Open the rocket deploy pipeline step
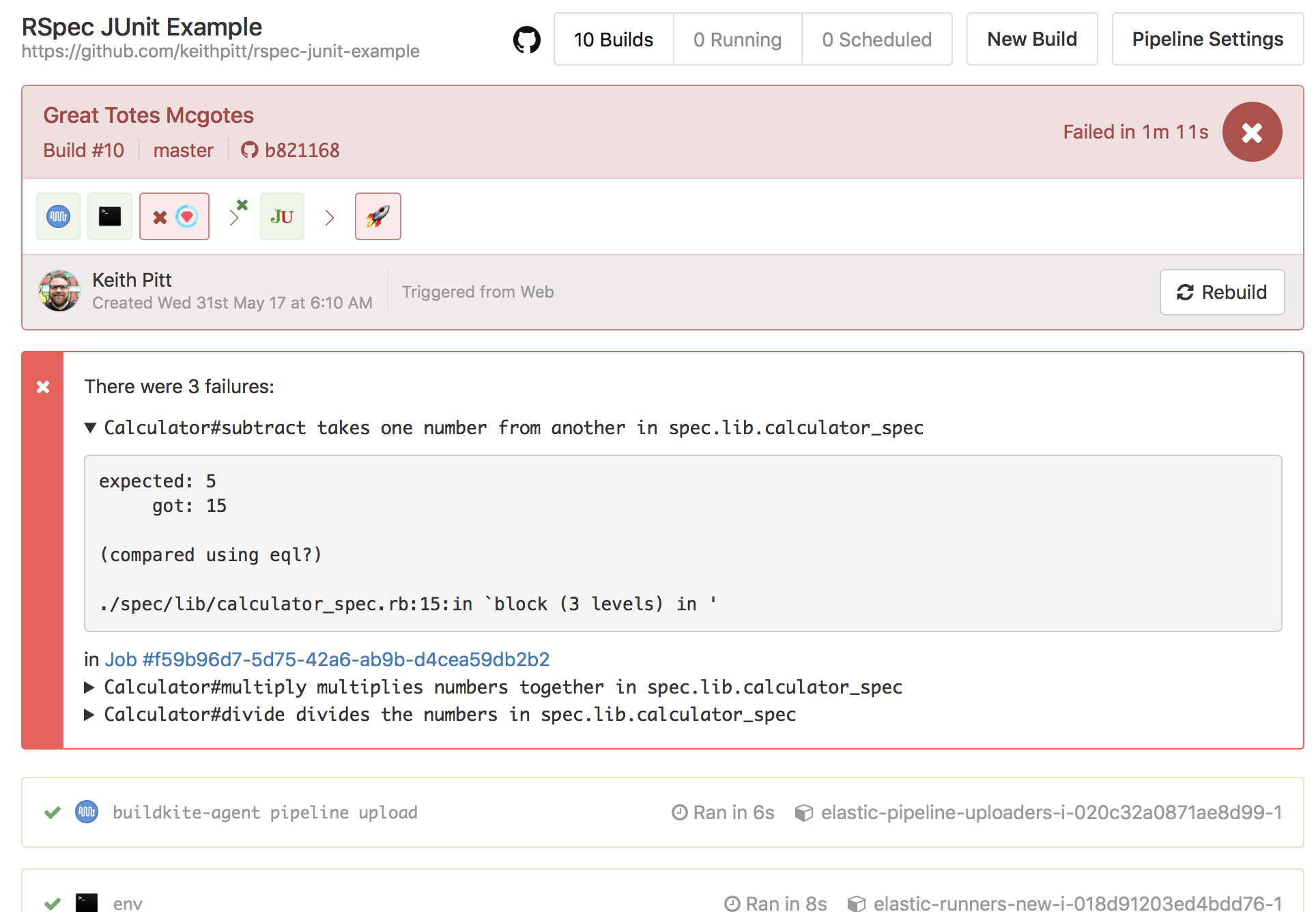The width and height of the screenshot is (1316, 912). tap(377, 216)
